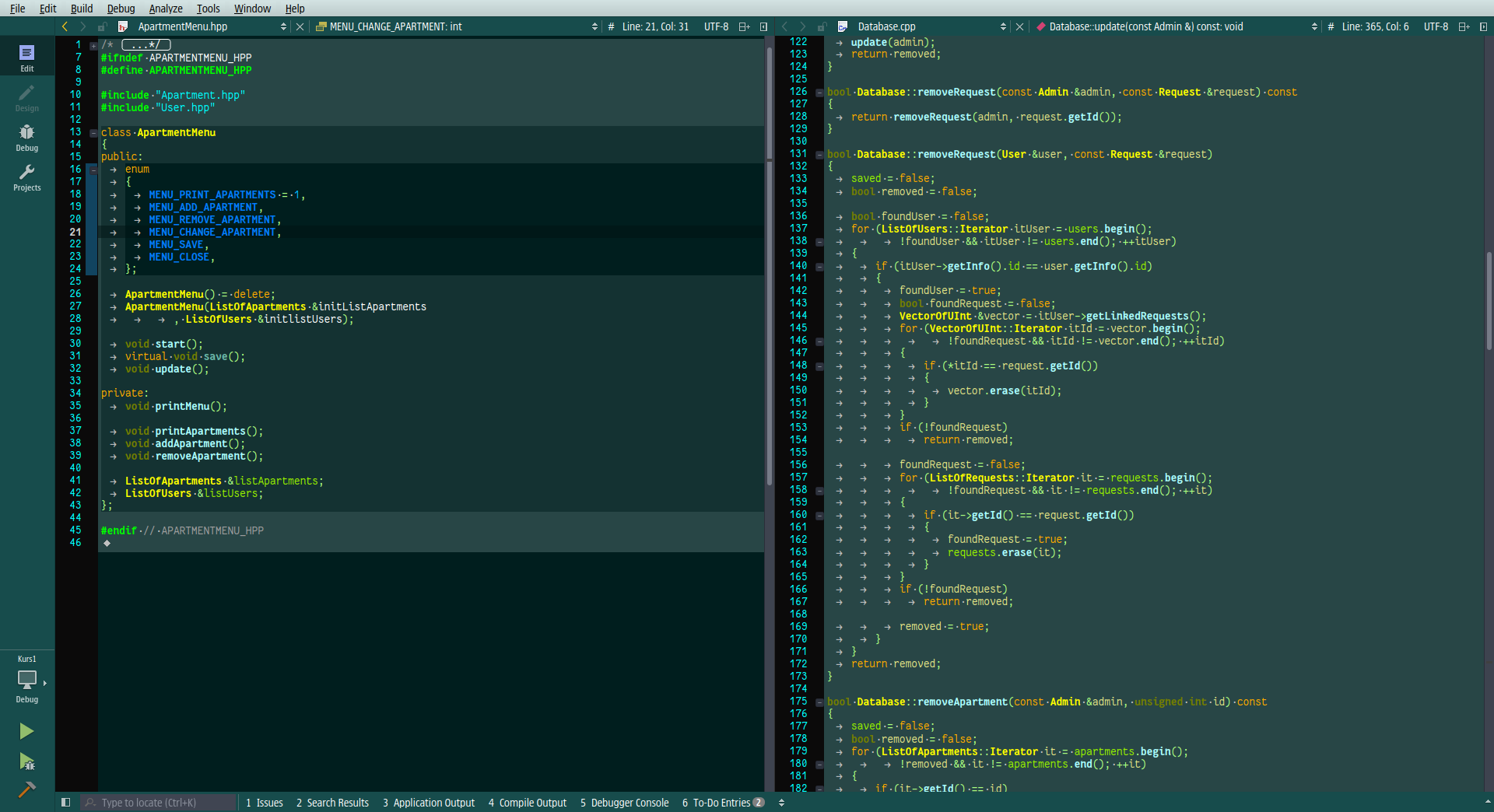Open Database::update symbol dropdown
Image resolution: width=1494 pixels, height=812 pixels.
[x=1314, y=26]
